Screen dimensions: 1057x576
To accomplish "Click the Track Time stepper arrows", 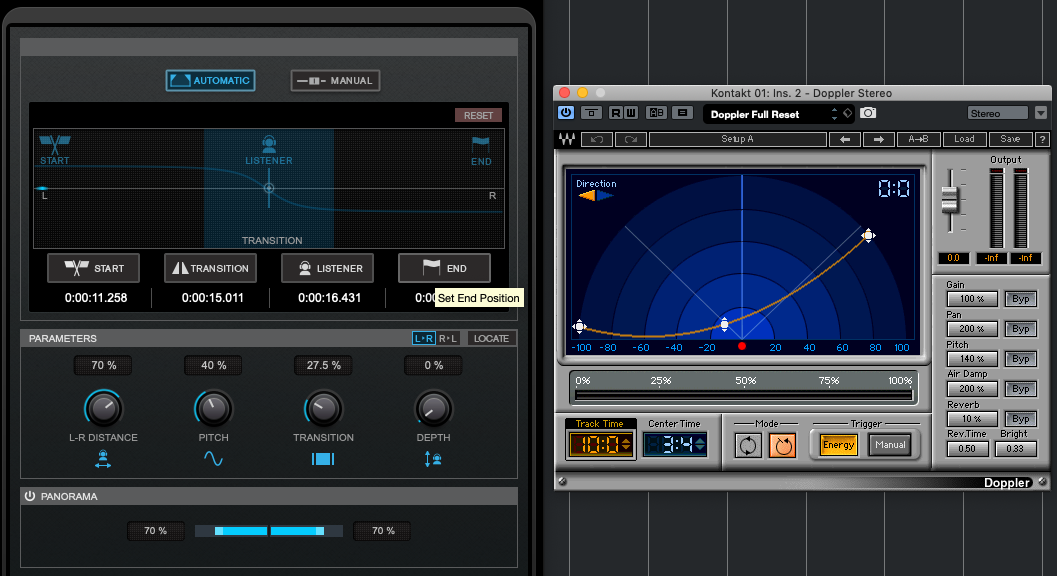I will 626,444.
